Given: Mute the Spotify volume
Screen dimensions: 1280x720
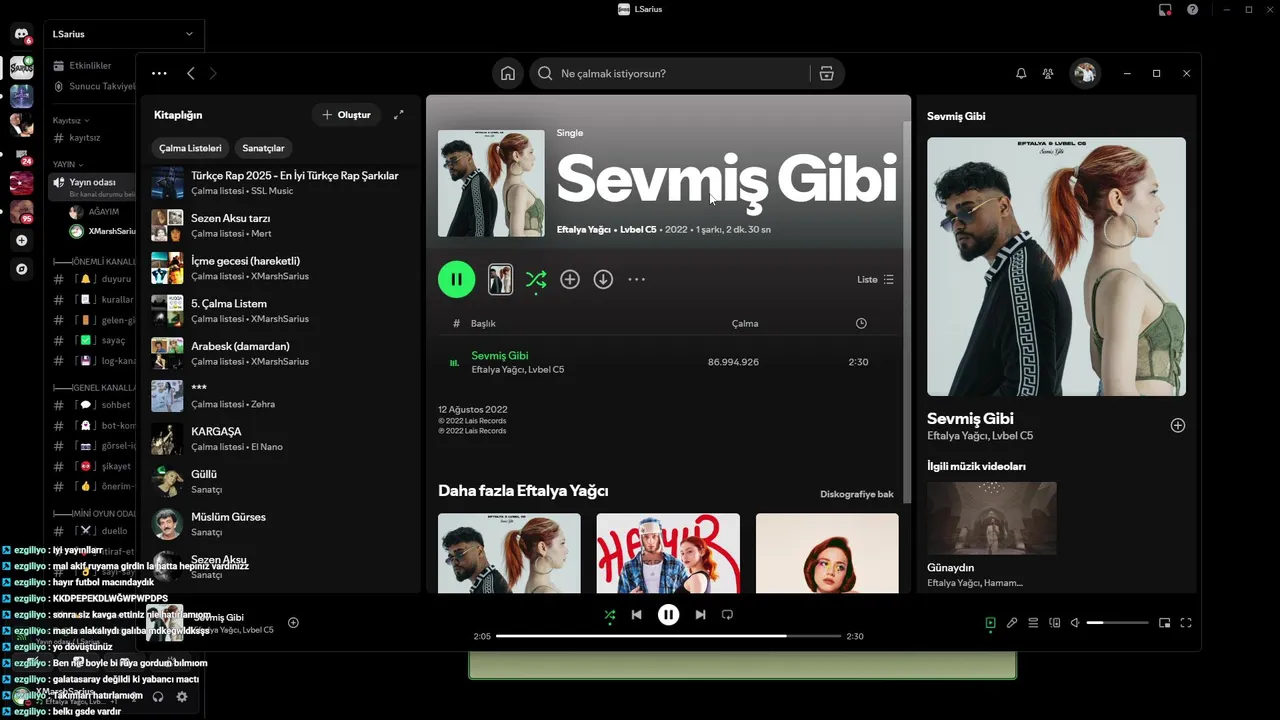Looking at the screenshot, I should pyautogui.click(x=1075, y=623).
